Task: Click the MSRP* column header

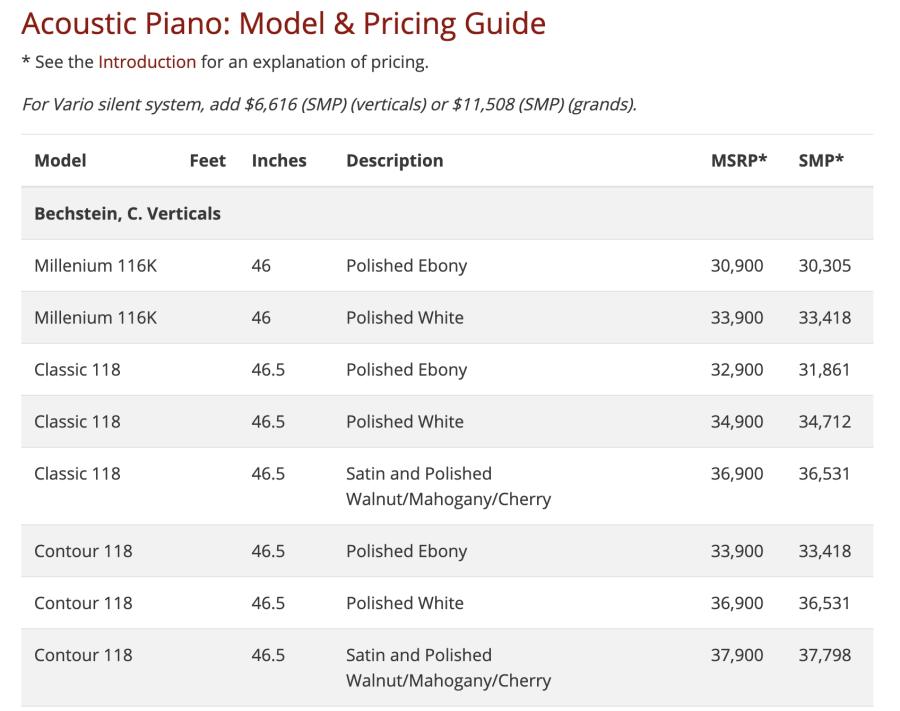Action: pyautogui.click(x=739, y=160)
